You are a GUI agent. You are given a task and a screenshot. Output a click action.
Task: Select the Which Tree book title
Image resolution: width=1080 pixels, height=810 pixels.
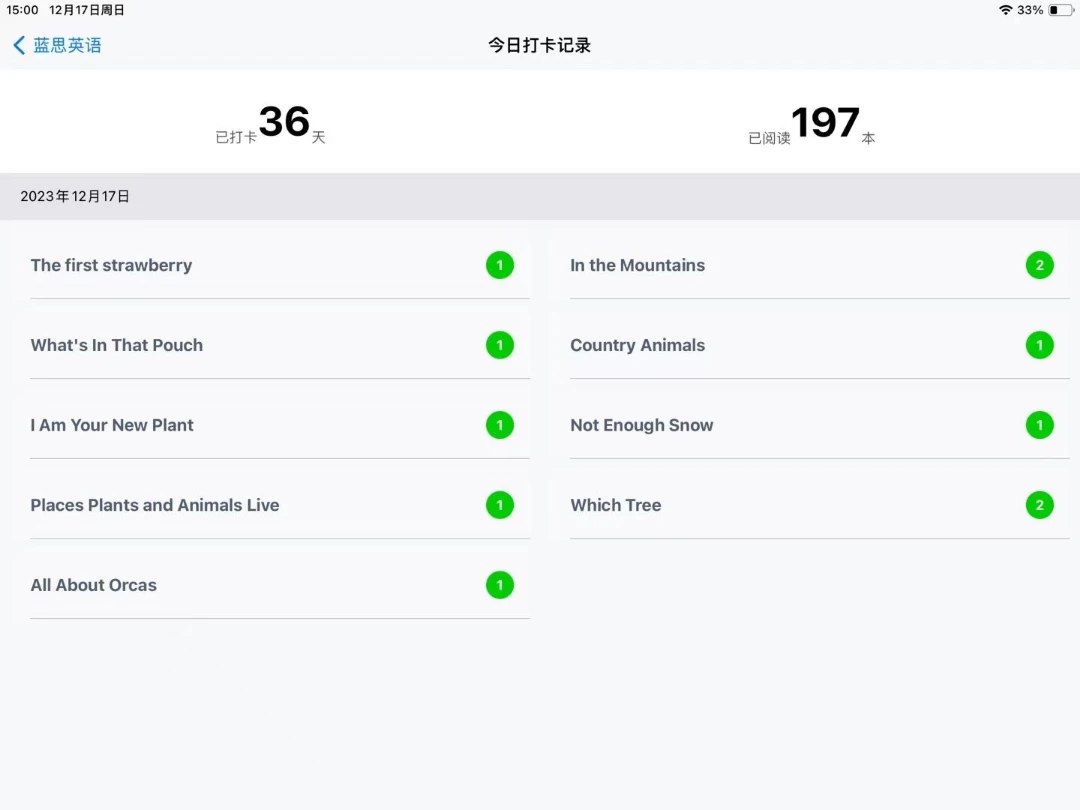[615, 505]
